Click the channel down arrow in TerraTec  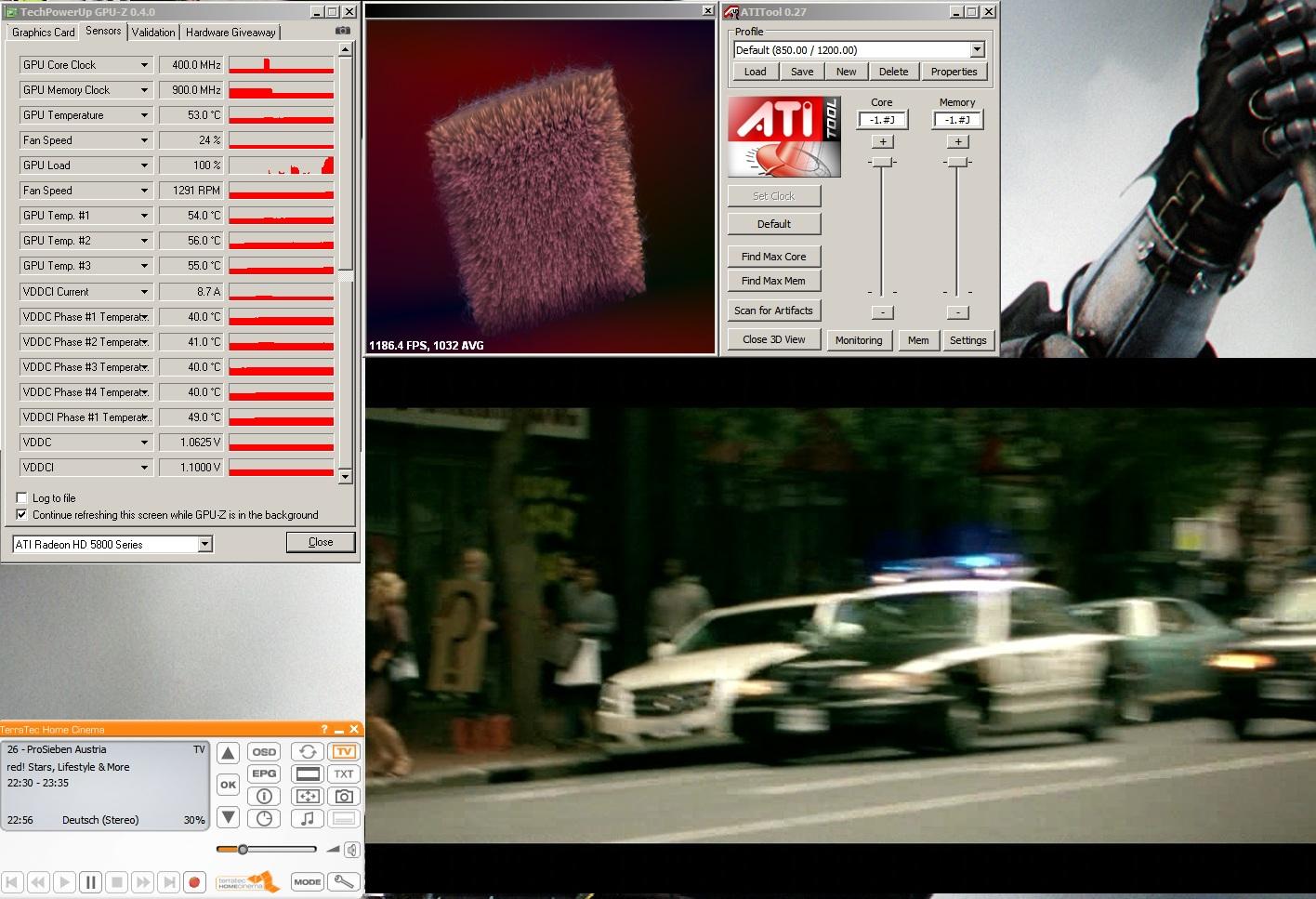[x=228, y=818]
